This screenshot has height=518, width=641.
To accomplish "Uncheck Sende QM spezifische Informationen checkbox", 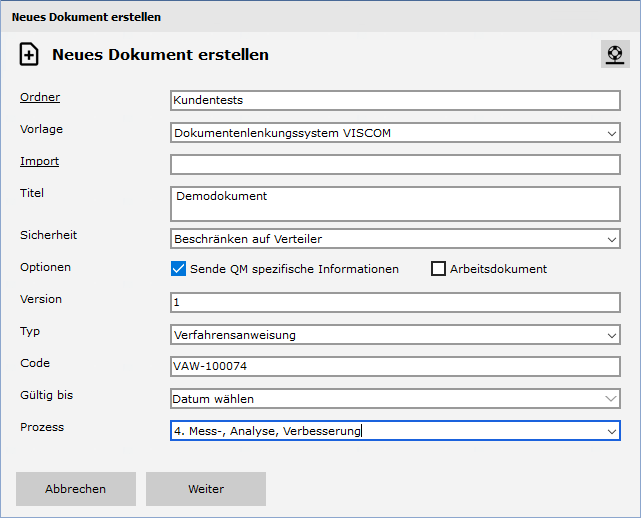I will (179, 268).
